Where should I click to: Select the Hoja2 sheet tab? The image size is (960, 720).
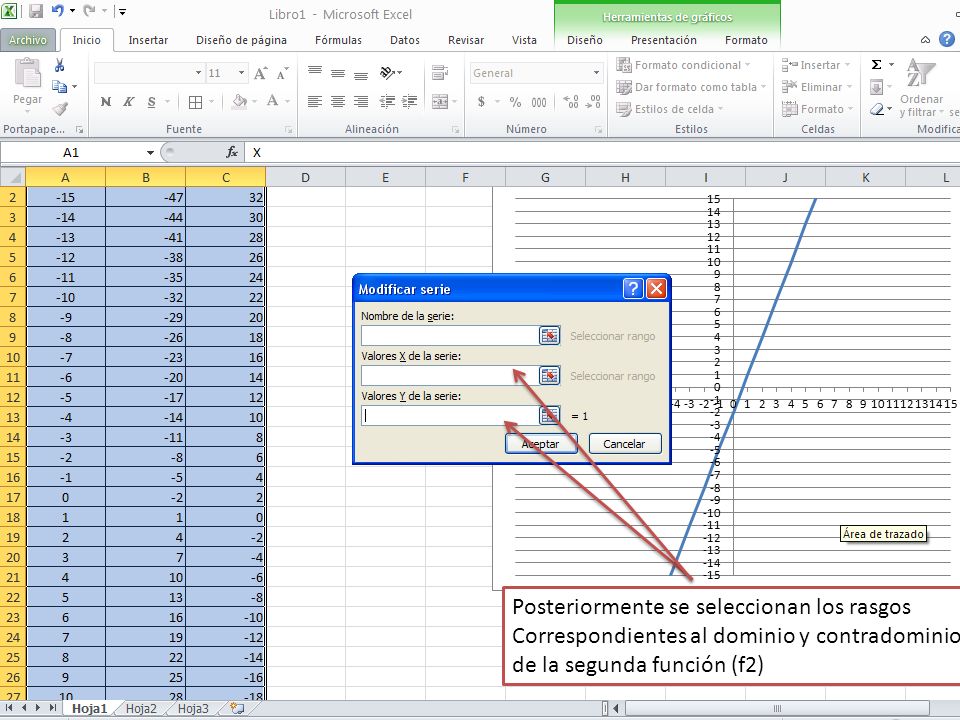coord(141,708)
